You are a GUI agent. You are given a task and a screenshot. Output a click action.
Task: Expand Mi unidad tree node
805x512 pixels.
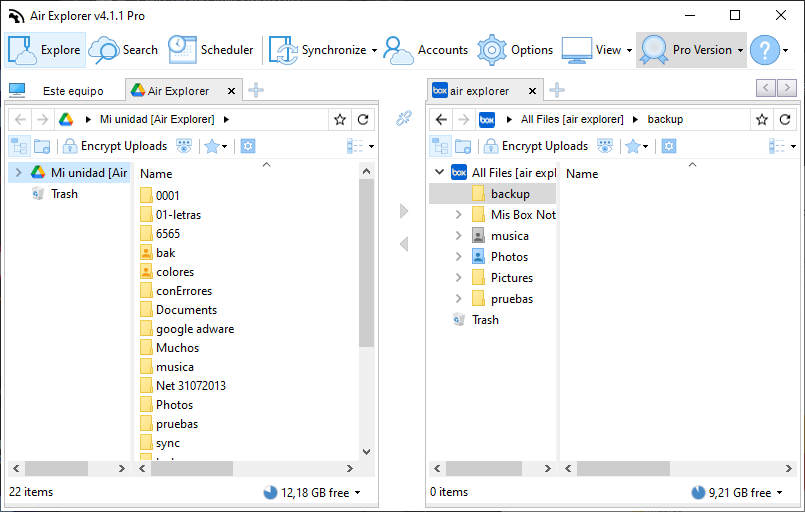[x=18, y=173]
